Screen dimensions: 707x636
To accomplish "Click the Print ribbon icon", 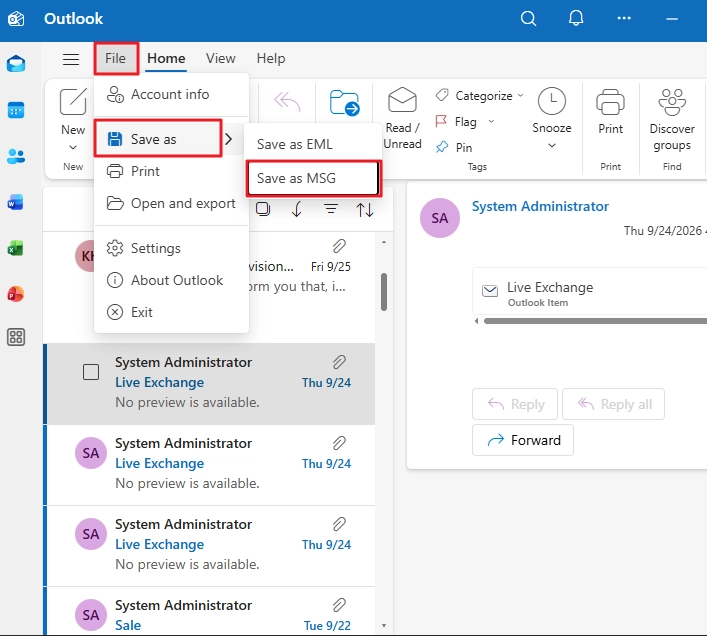I will pyautogui.click(x=611, y=102).
